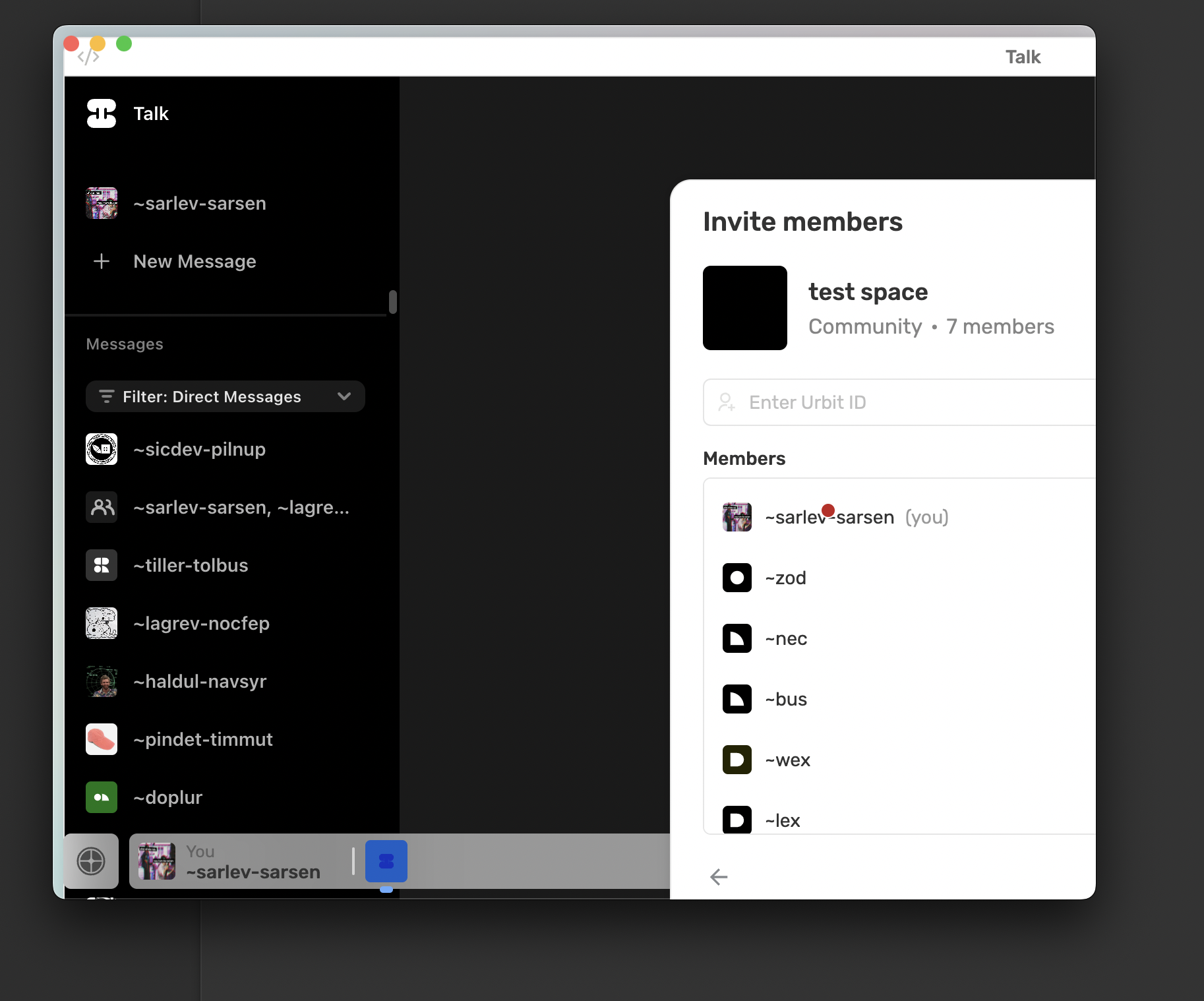Select ~sarlev-sarsen (you) in Members list

(829, 517)
